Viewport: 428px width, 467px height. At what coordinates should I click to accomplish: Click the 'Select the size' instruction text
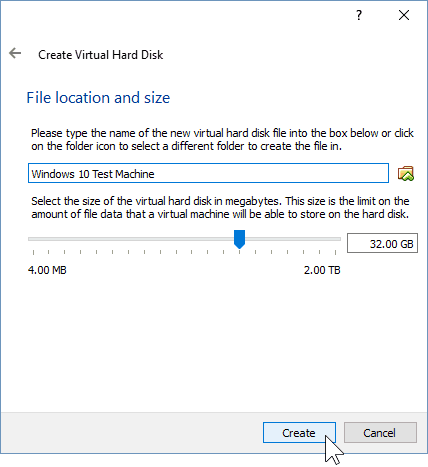(x=220, y=208)
